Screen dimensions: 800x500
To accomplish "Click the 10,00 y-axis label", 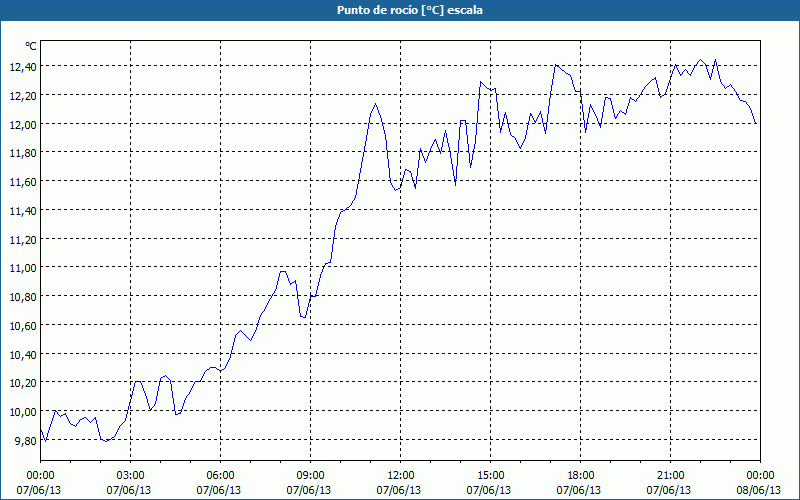I will 23,411.
